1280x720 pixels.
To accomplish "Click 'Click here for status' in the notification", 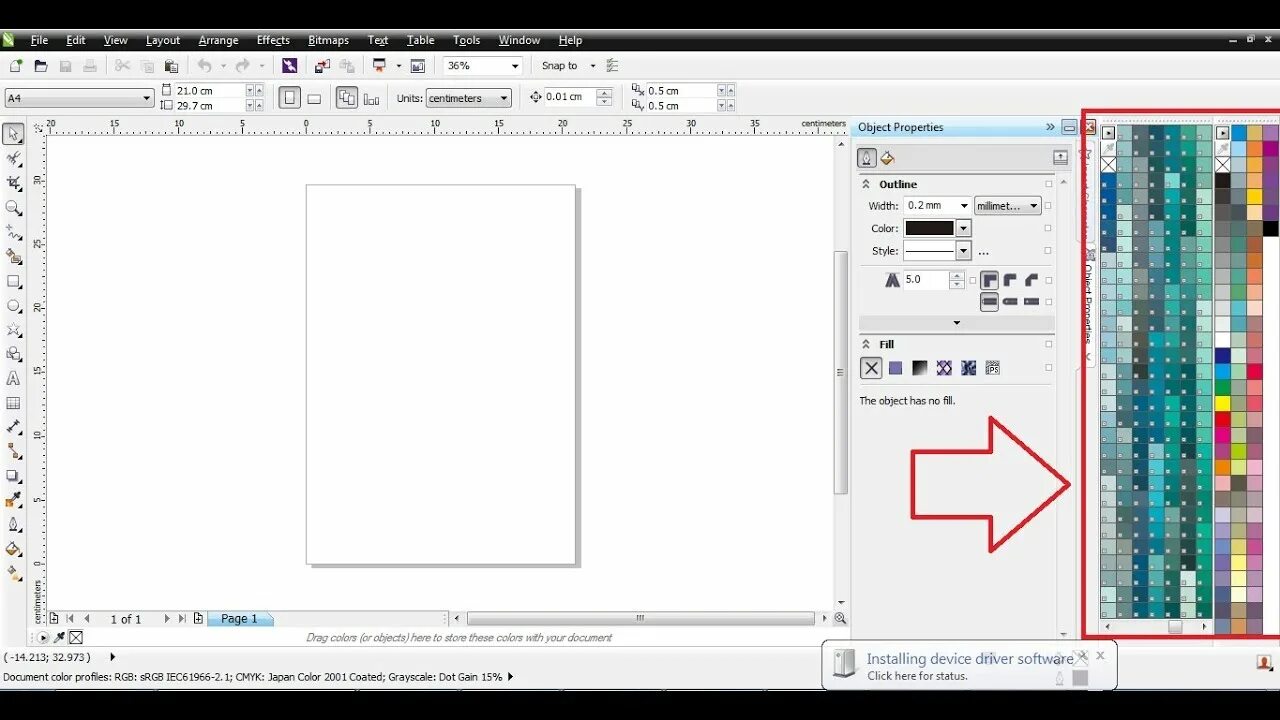I will [917, 676].
